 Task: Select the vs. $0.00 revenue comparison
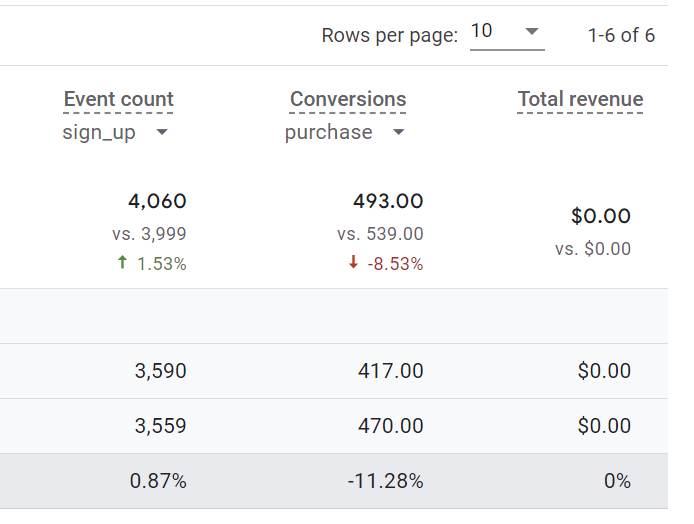tap(593, 249)
